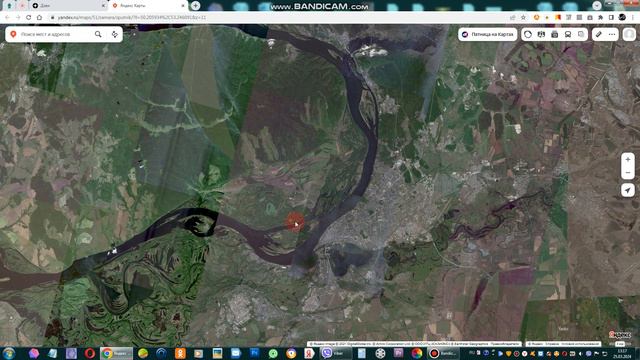Screen dimensions: 640x360
Task: Open the tab search dropdown chevron
Action: [x=597, y=5]
